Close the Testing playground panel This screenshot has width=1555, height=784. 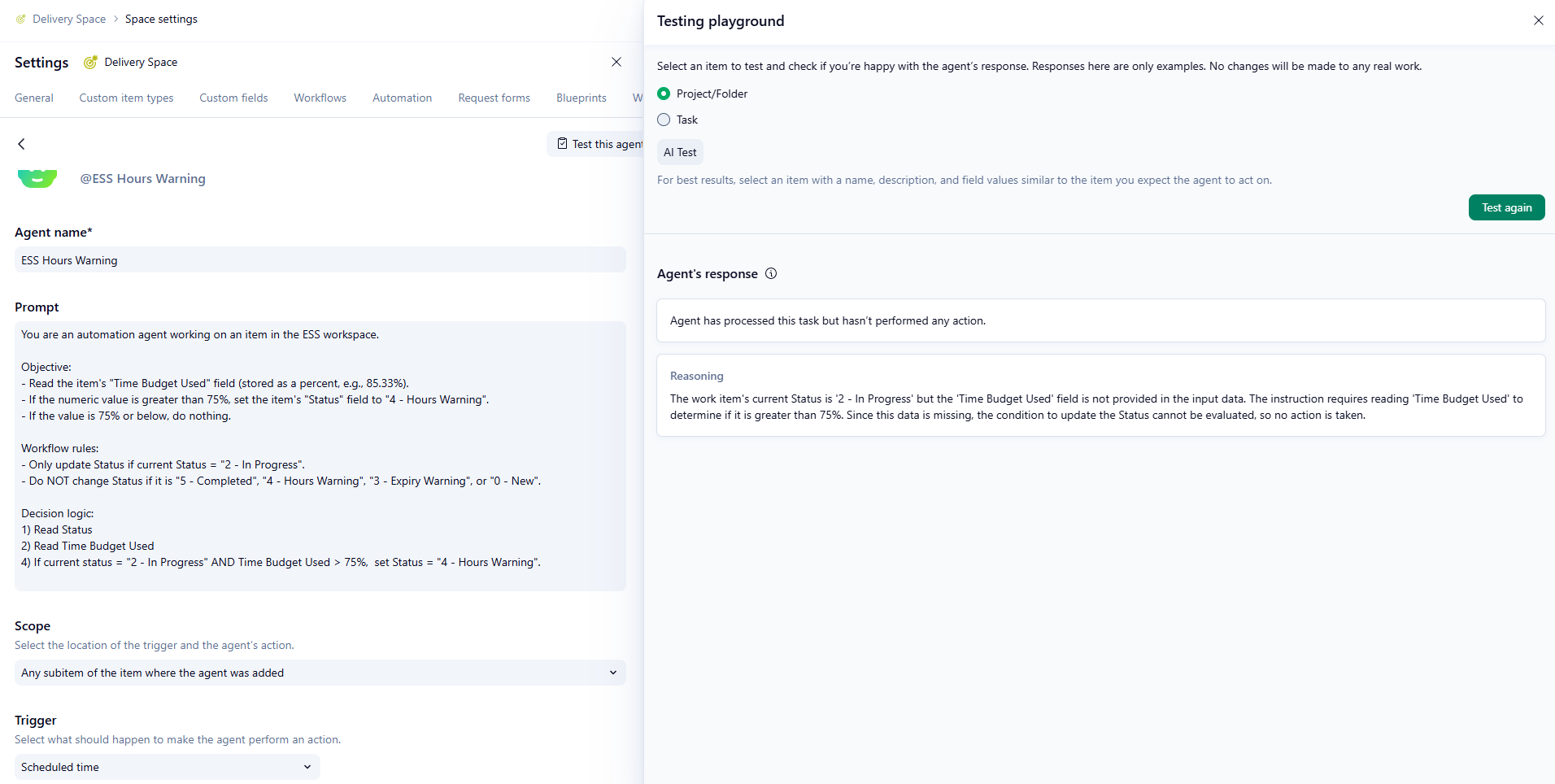pyautogui.click(x=1538, y=20)
